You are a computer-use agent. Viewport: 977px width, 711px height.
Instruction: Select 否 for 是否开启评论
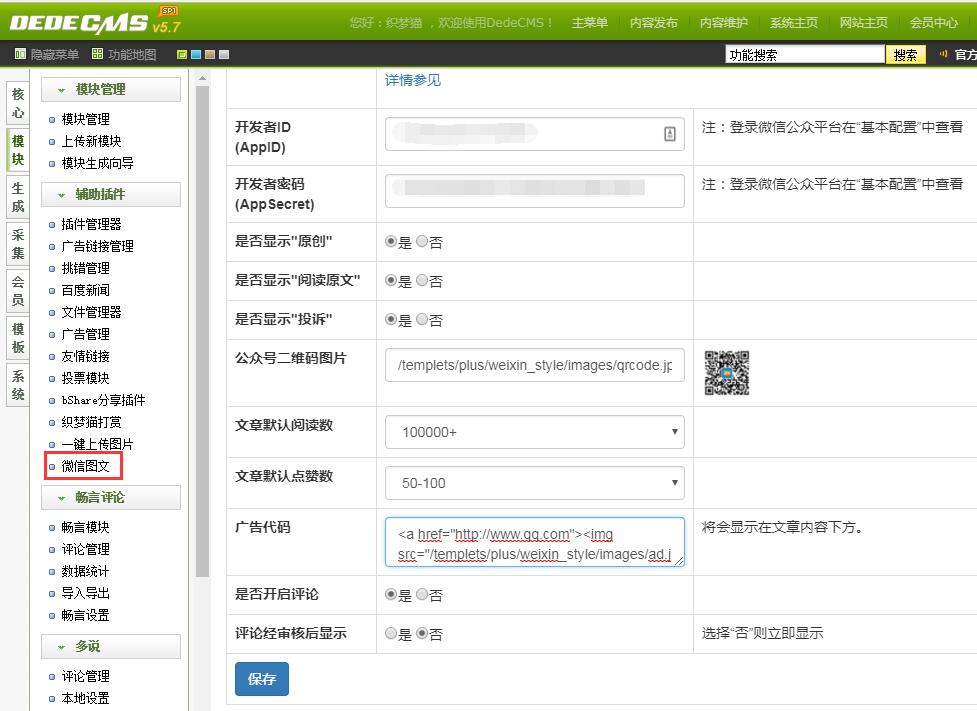point(422,594)
